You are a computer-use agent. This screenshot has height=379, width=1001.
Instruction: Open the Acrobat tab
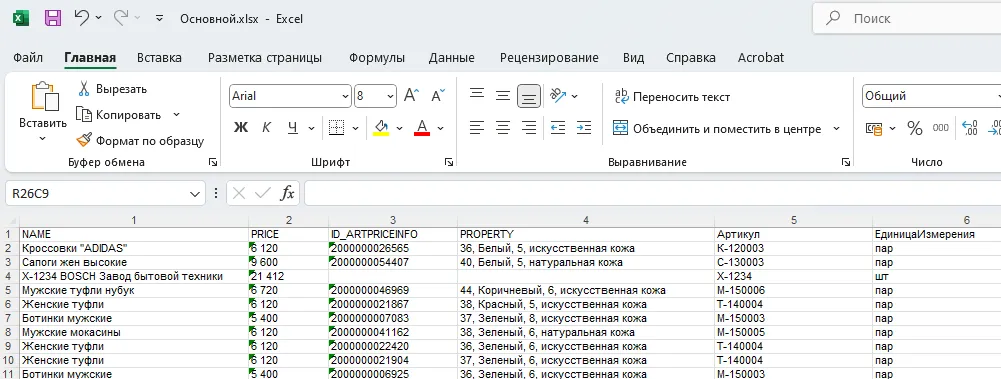761,57
